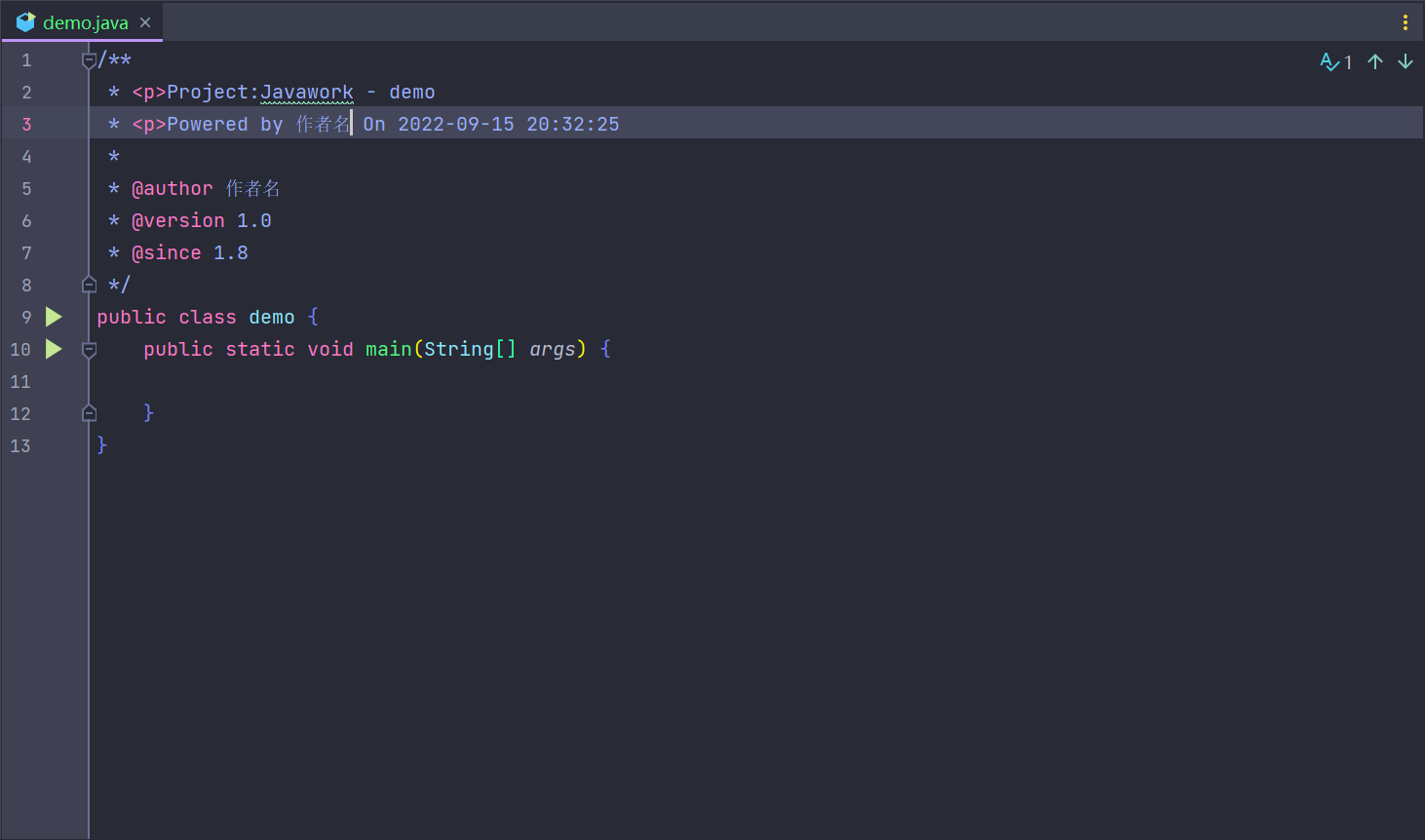This screenshot has width=1425, height=840.
Task: Jump to next highlighted problem arrow
Action: (1406, 61)
